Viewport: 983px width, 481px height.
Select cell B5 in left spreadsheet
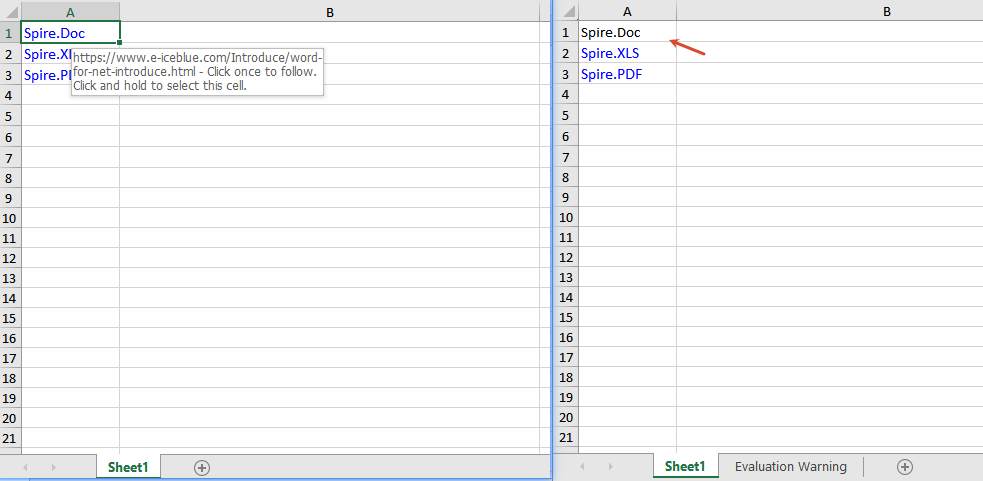330,116
